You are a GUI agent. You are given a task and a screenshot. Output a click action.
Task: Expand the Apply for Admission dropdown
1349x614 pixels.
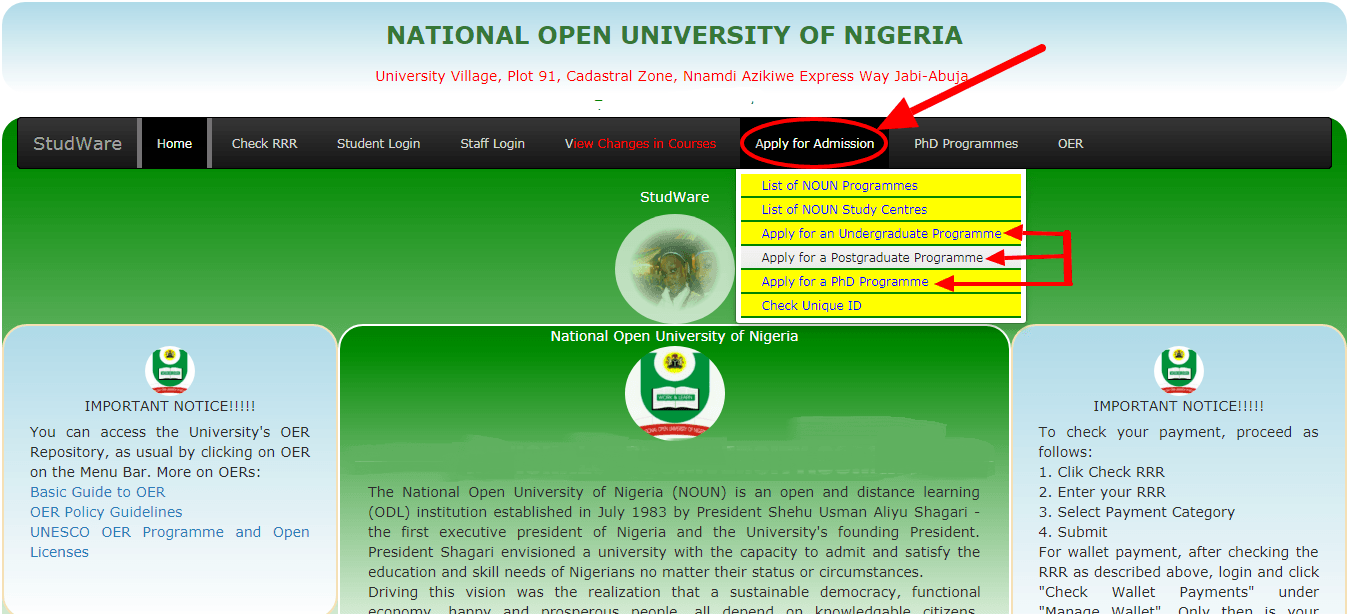coord(814,143)
